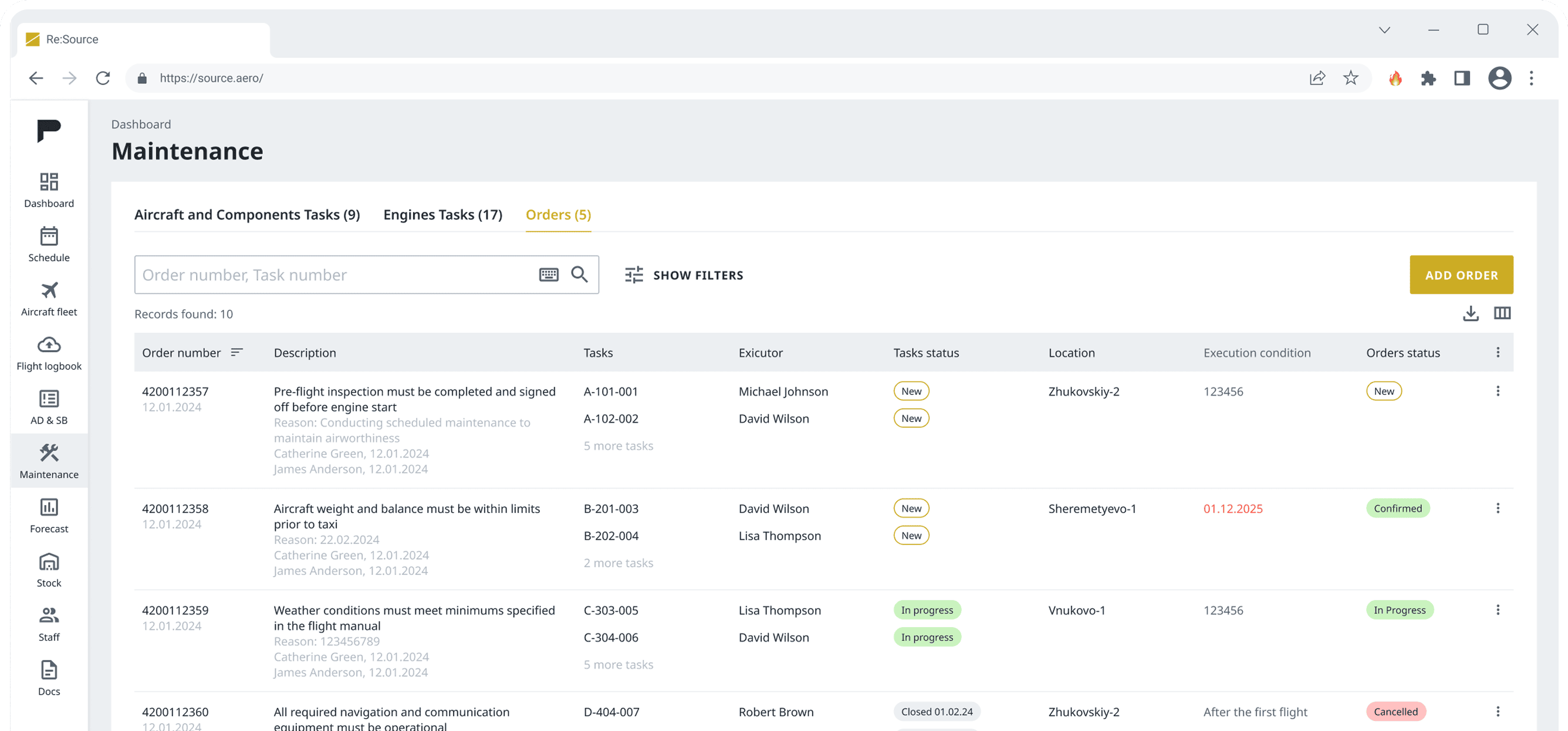Click the Cancelled order status badge

click(x=1395, y=712)
